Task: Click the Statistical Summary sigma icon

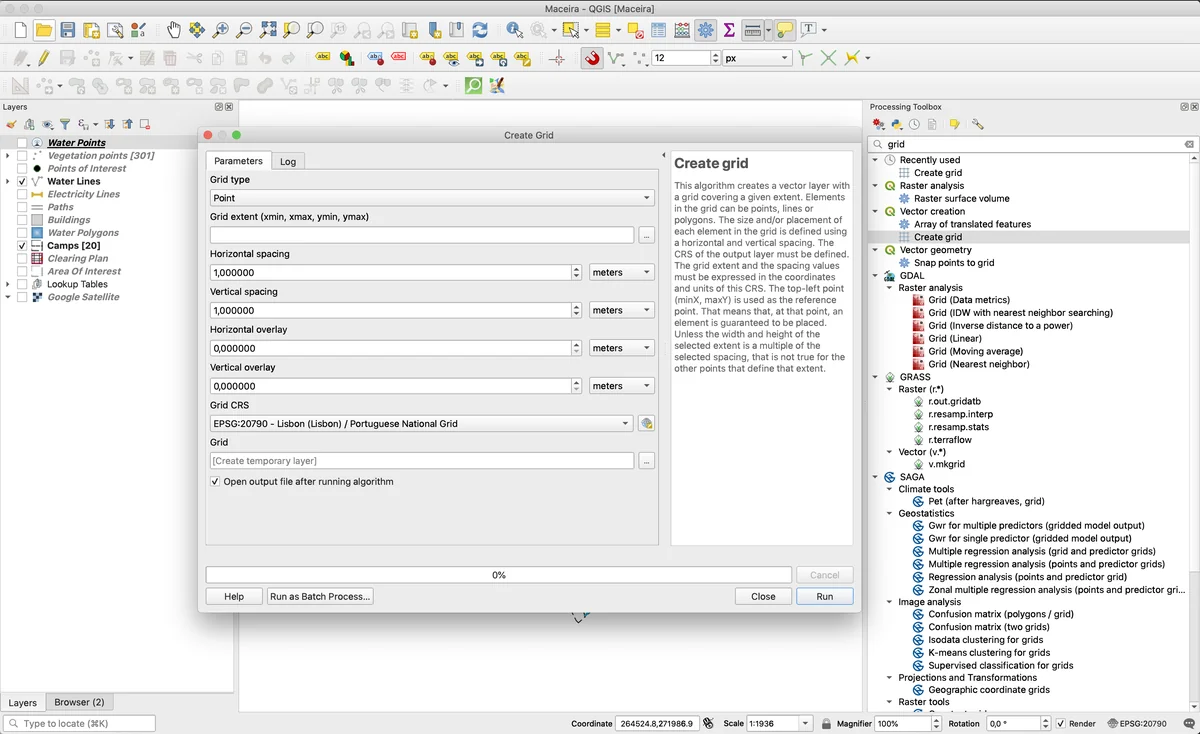Action: click(x=729, y=30)
